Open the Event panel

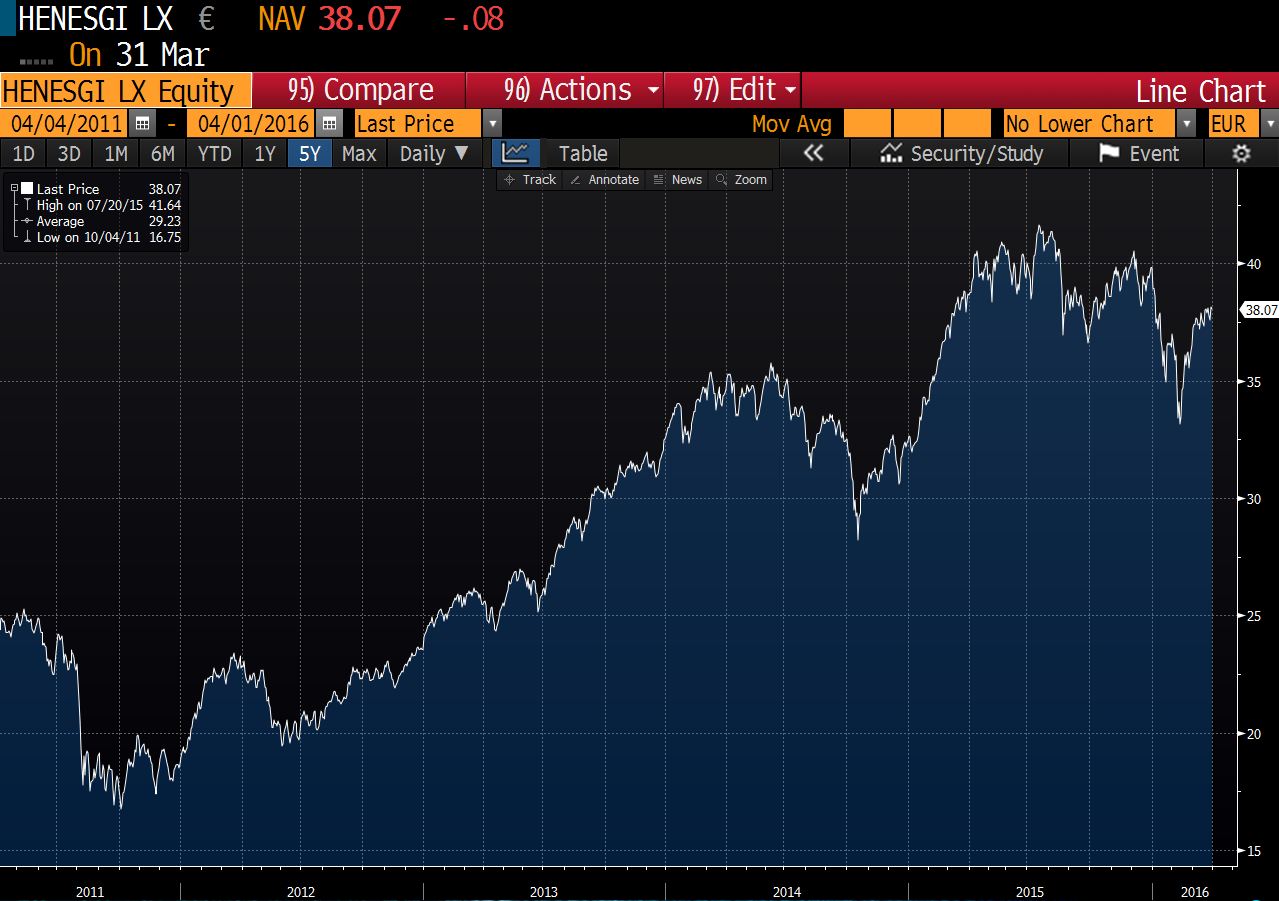[x=1138, y=153]
